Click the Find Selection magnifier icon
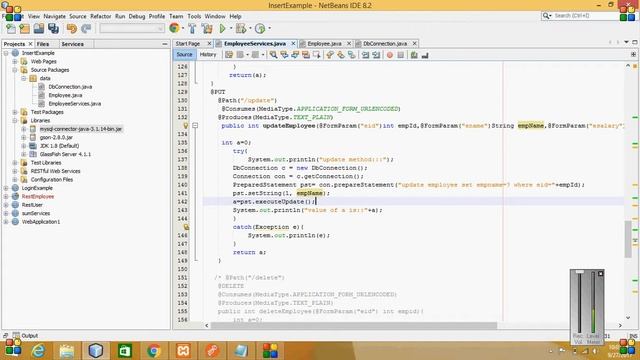The width and height of the screenshot is (640, 360). (273, 55)
